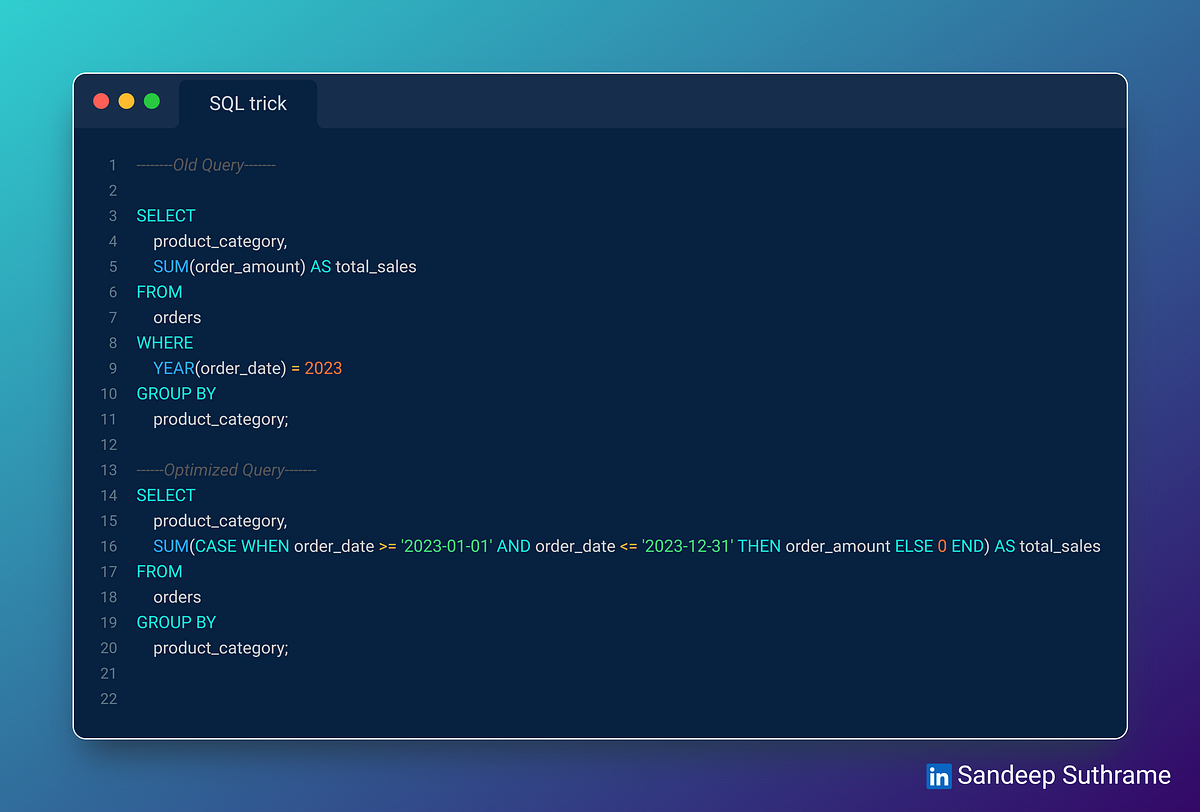Select the total_sales alias on line 5
Image resolution: width=1200 pixels, height=812 pixels.
[378, 266]
